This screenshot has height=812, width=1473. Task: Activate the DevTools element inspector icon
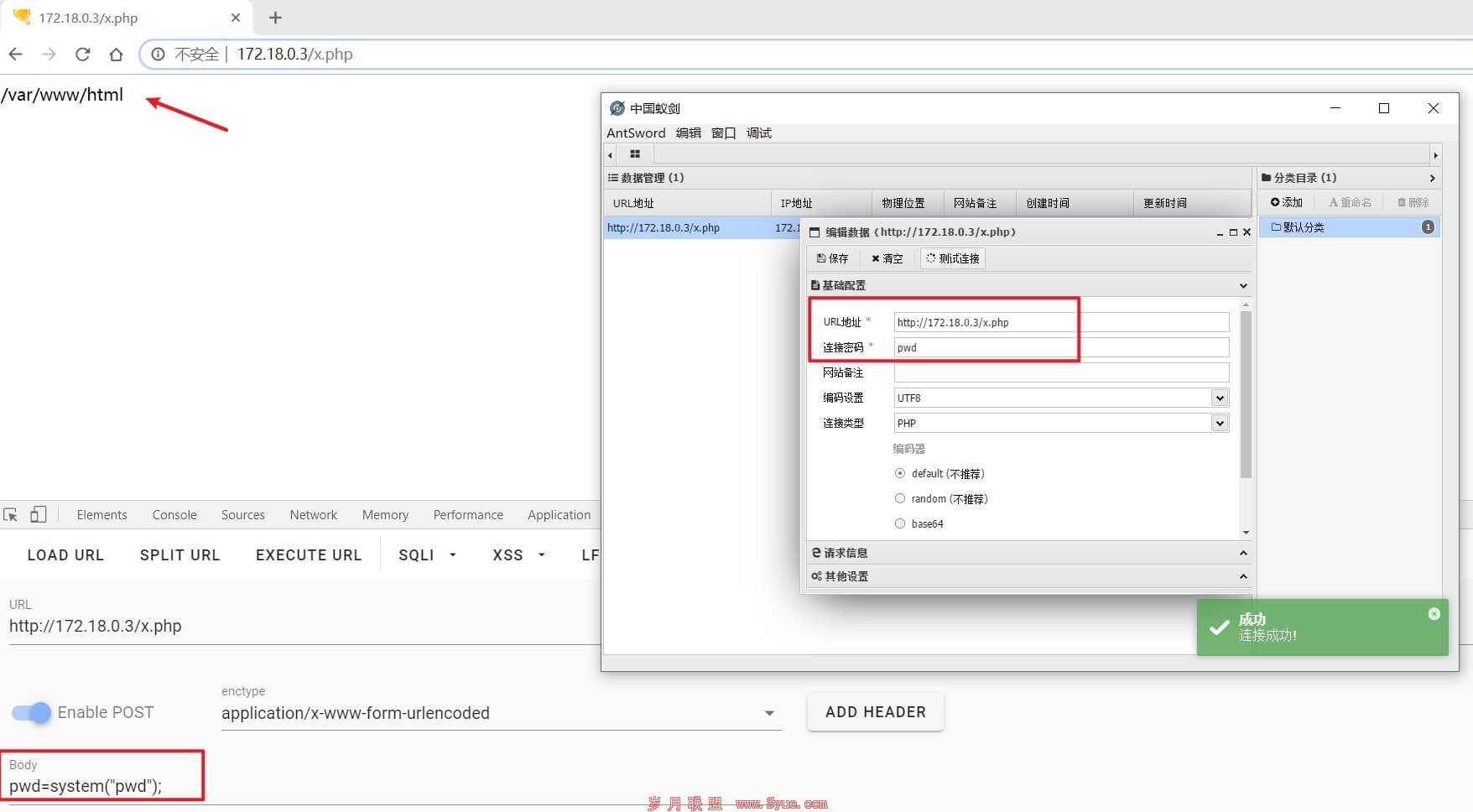coord(11,515)
